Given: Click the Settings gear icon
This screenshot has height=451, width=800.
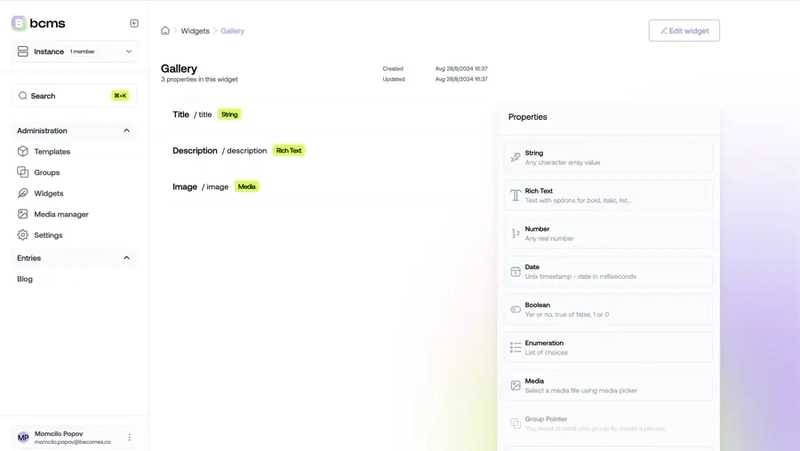Looking at the screenshot, I should tap(22, 235).
